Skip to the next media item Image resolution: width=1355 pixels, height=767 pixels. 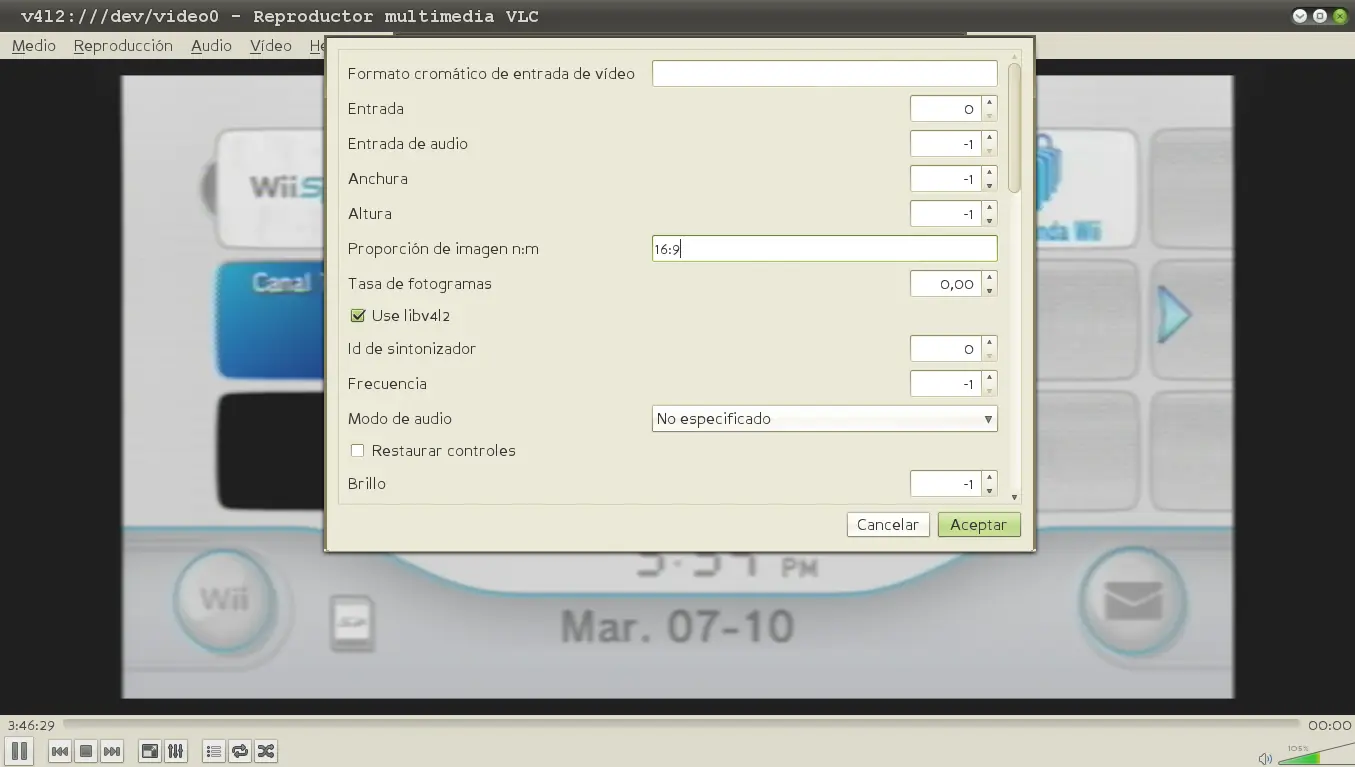112,751
